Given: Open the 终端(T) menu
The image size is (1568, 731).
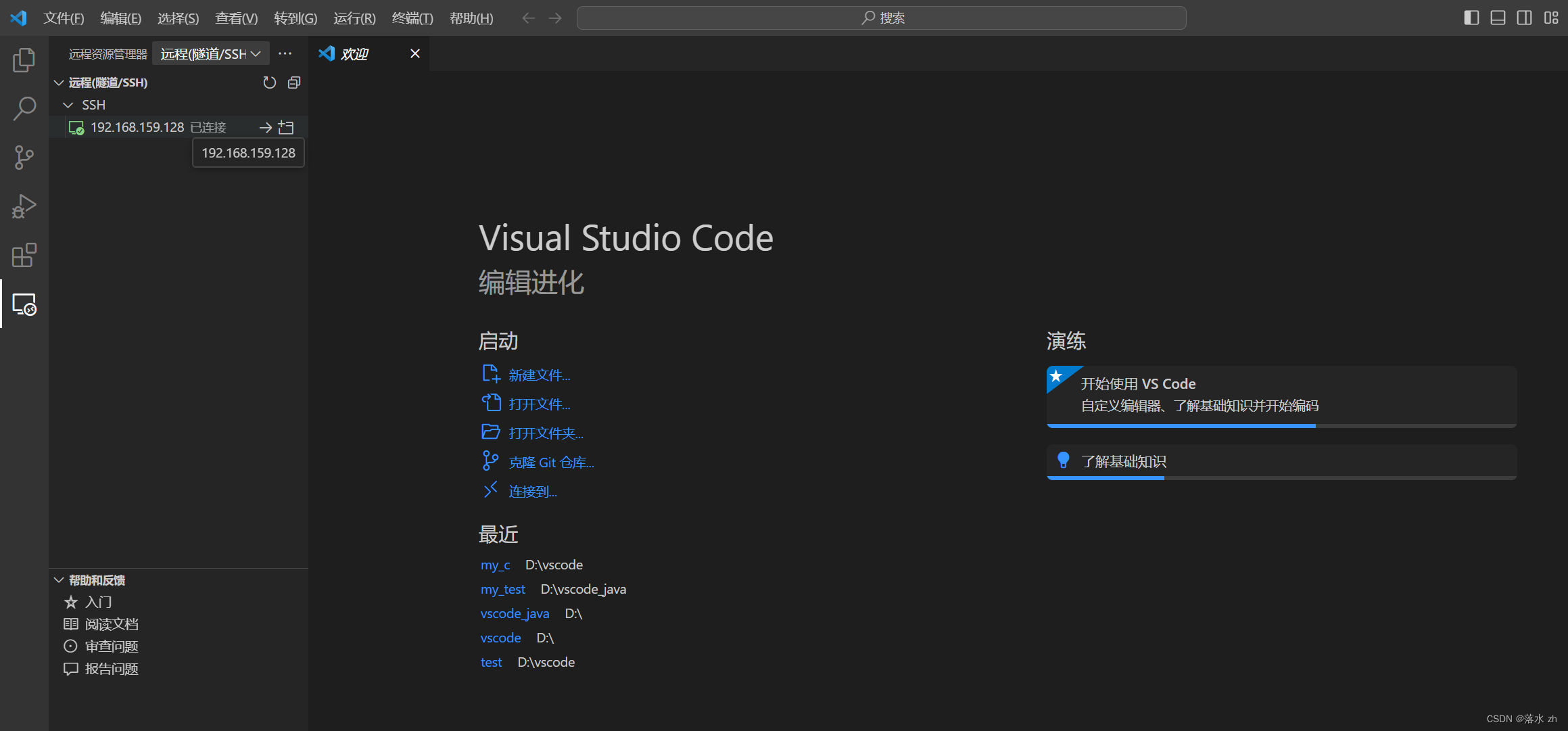Looking at the screenshot, I should (412, 18).
